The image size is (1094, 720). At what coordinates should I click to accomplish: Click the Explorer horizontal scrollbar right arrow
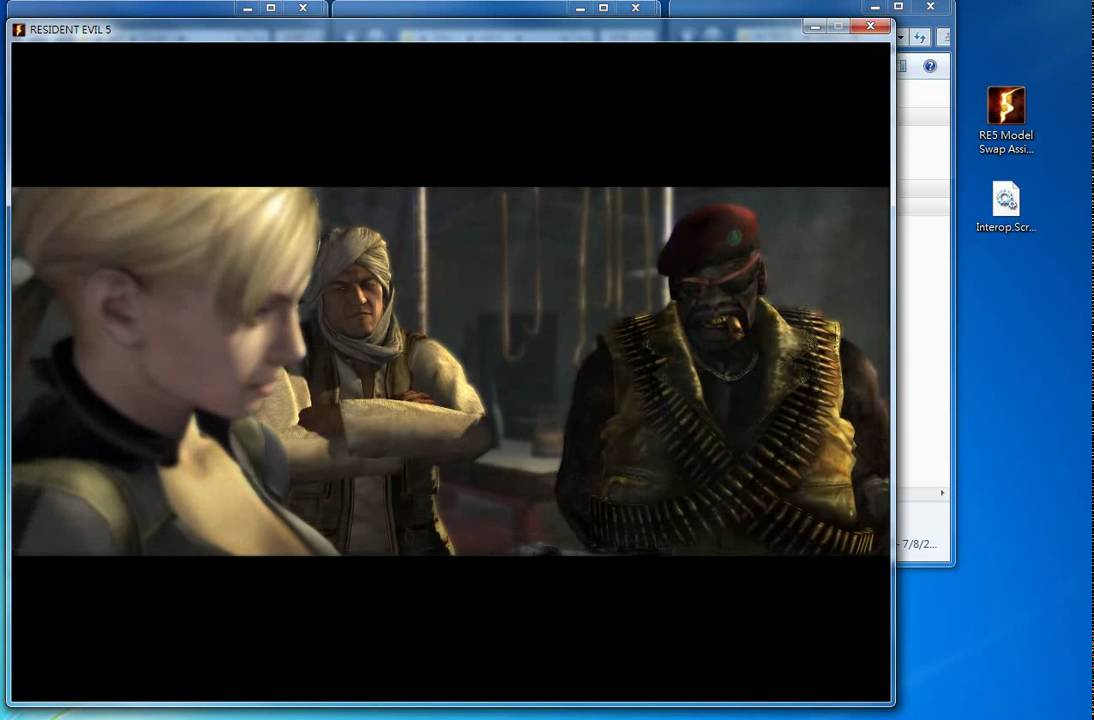point(942,493)
